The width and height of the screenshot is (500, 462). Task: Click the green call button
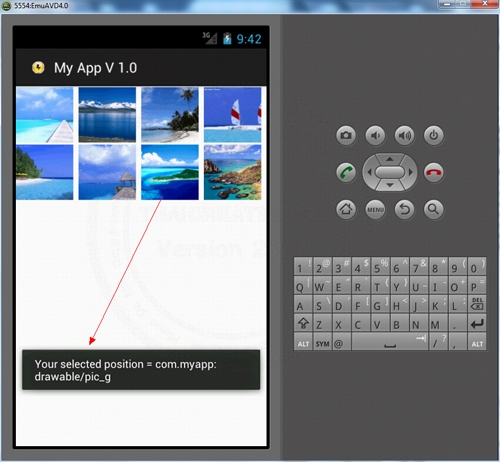346,172
